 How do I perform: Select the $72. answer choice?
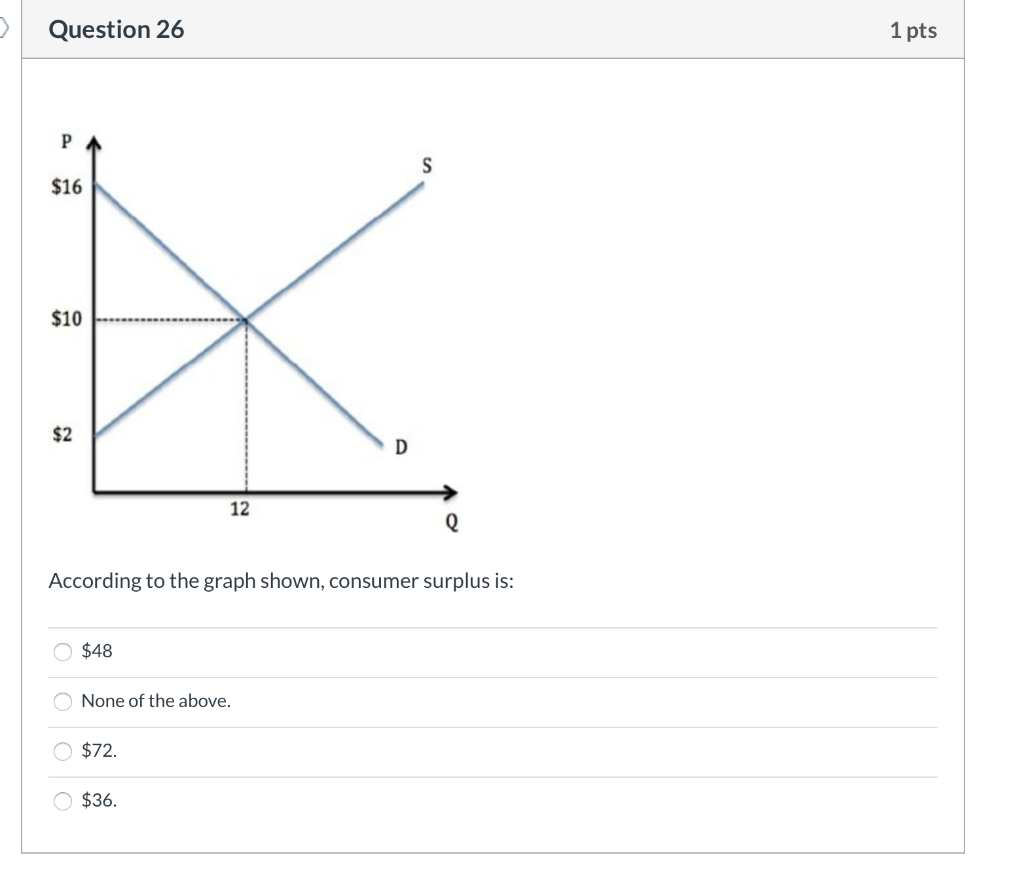click(62, 751)
